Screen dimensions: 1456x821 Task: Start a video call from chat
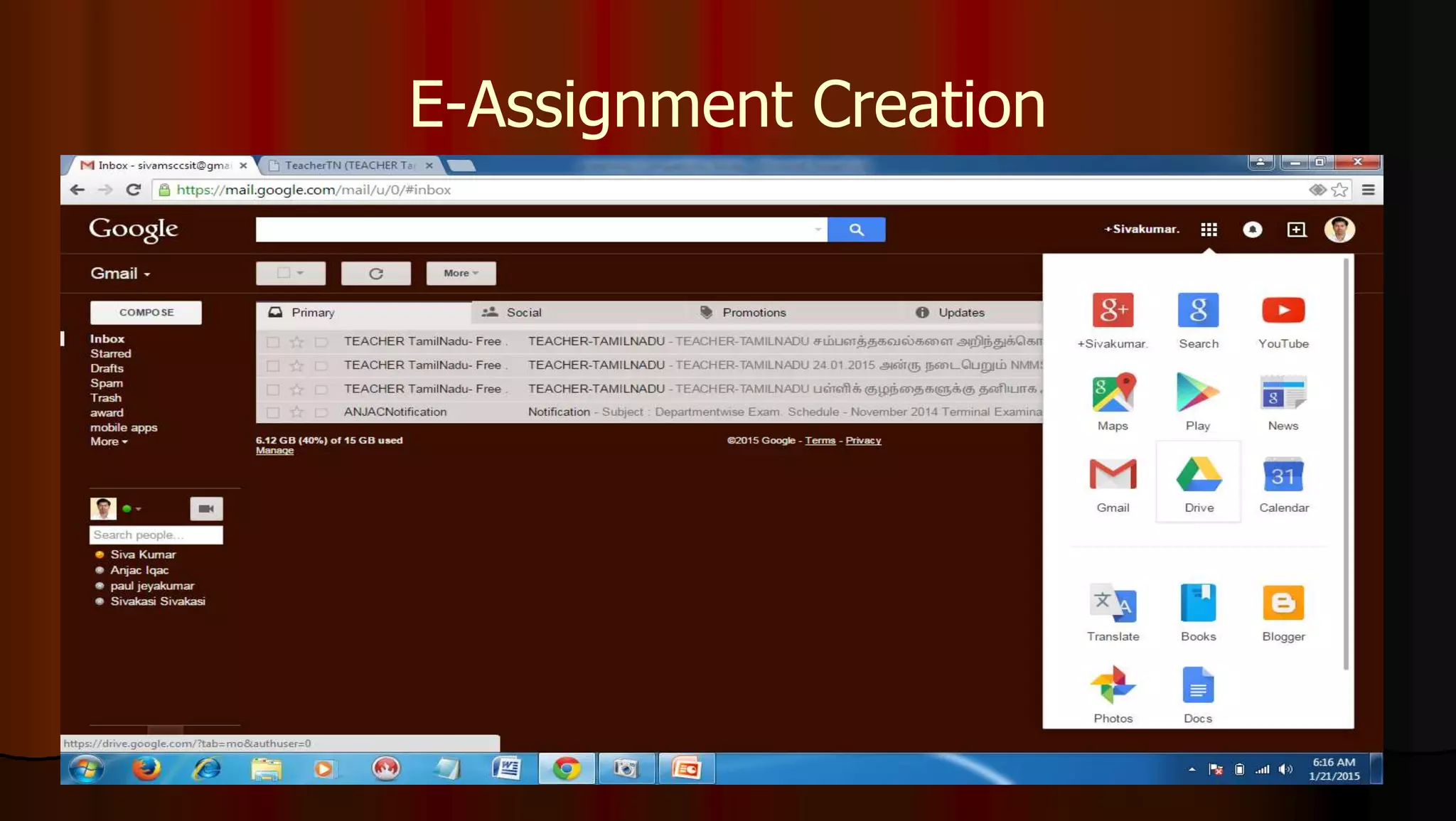point(206,508)
